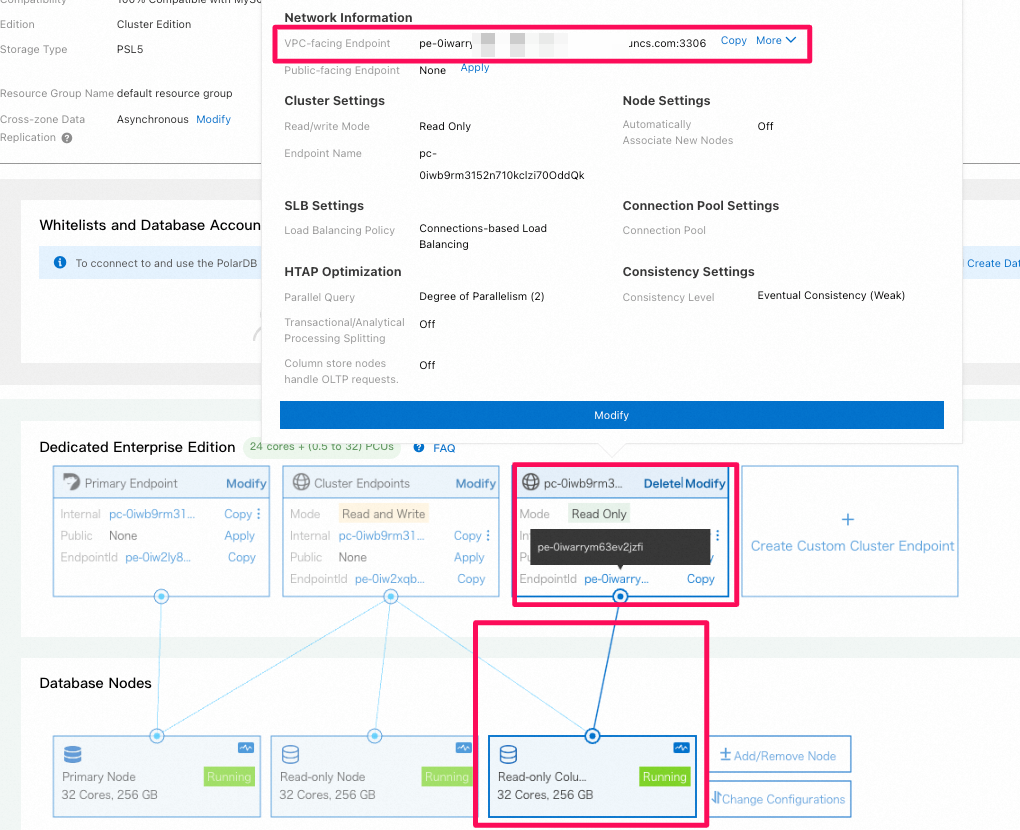Click the globe icon of pc-0iwb9rm3 endpoint
The width and height of the screenshot is (1020, 830).
click(531, 482)
